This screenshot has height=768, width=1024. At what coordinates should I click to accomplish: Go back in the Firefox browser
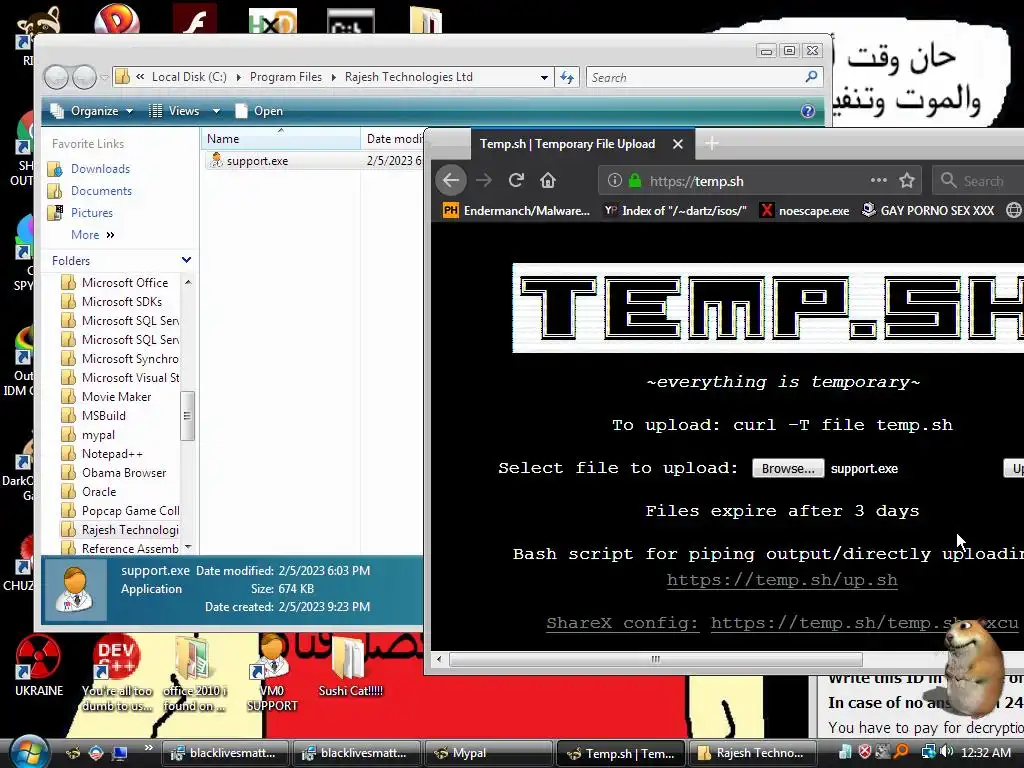pyautogui.click(x=451, y=180)
